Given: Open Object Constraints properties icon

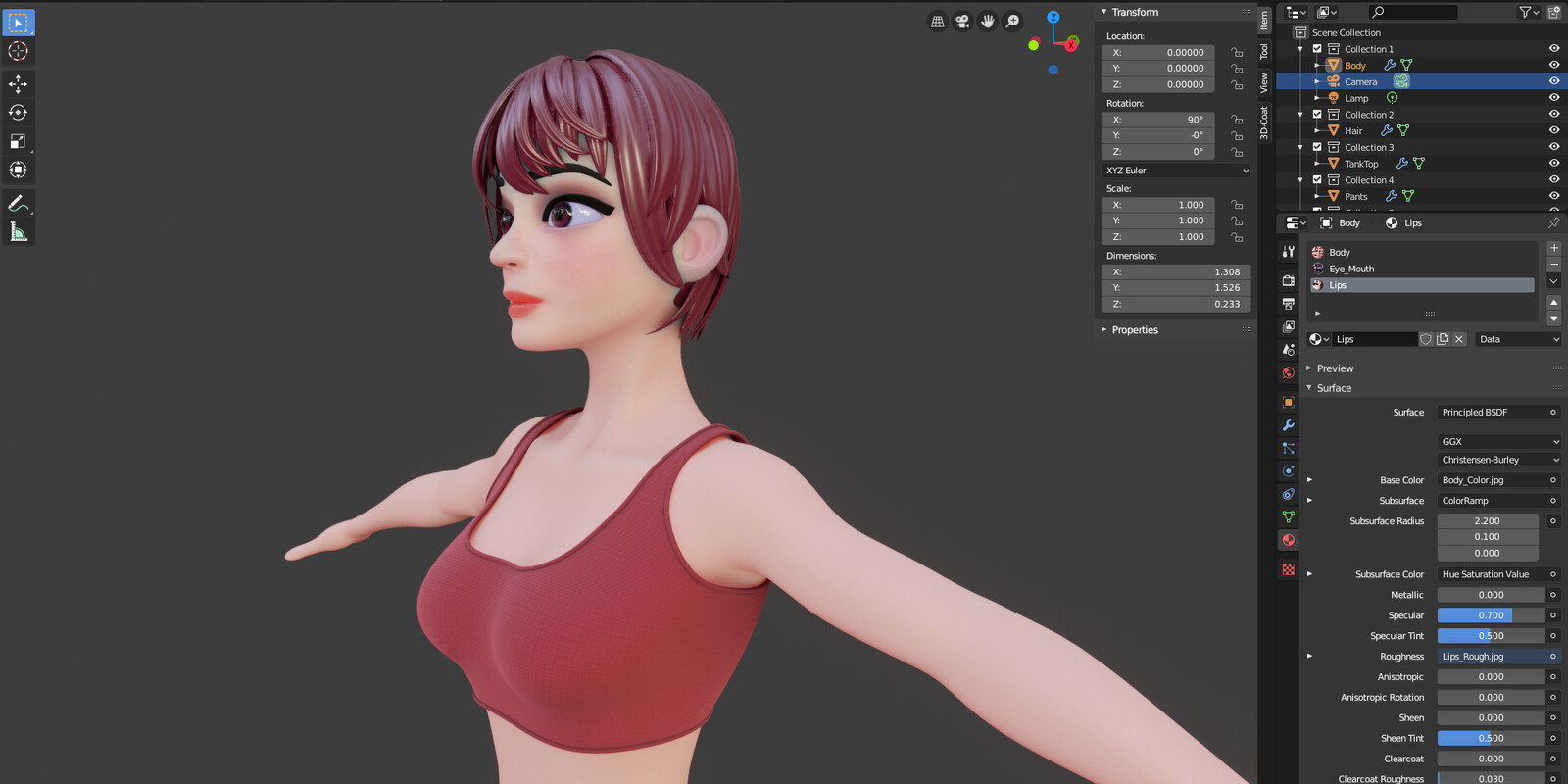Looking at the screenshot, I should (1289, 494).
